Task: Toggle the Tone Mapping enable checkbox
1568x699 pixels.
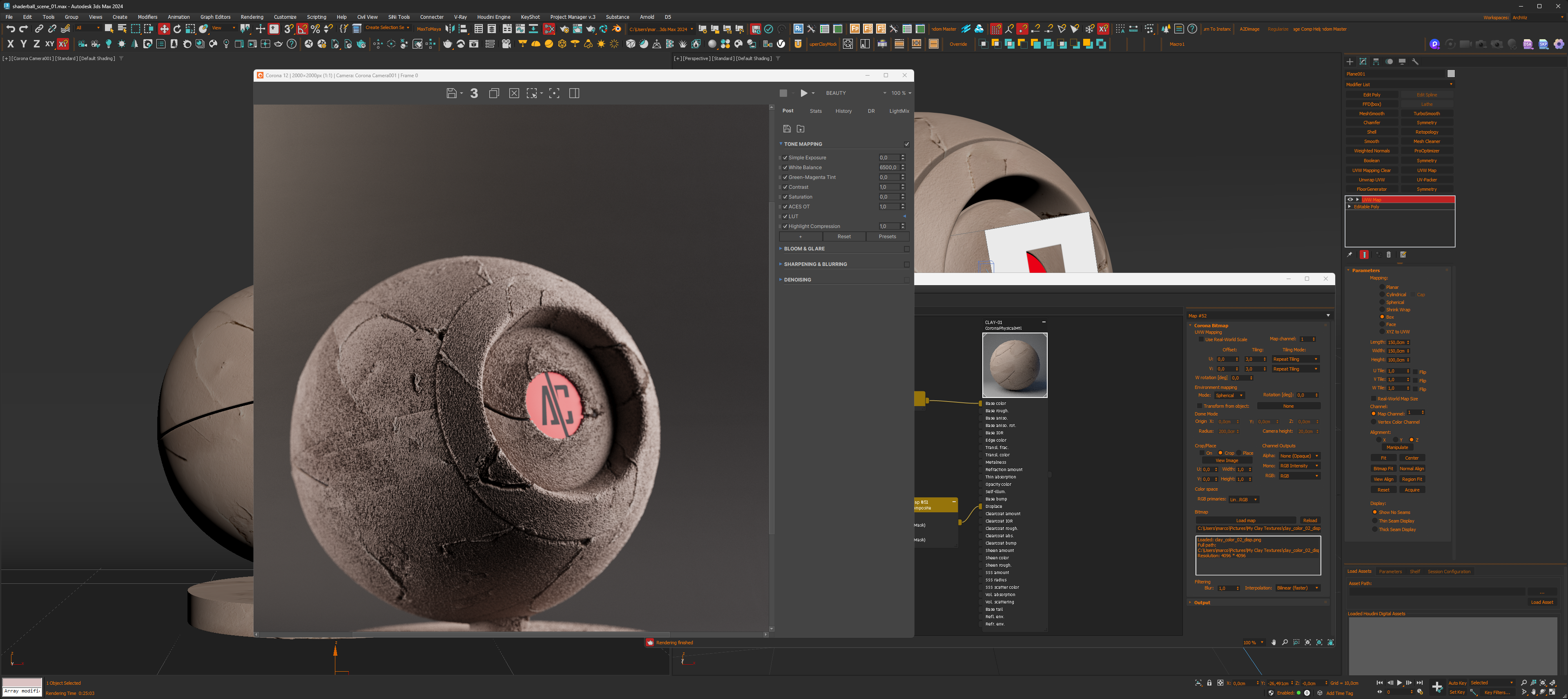Action: (906, 144)
